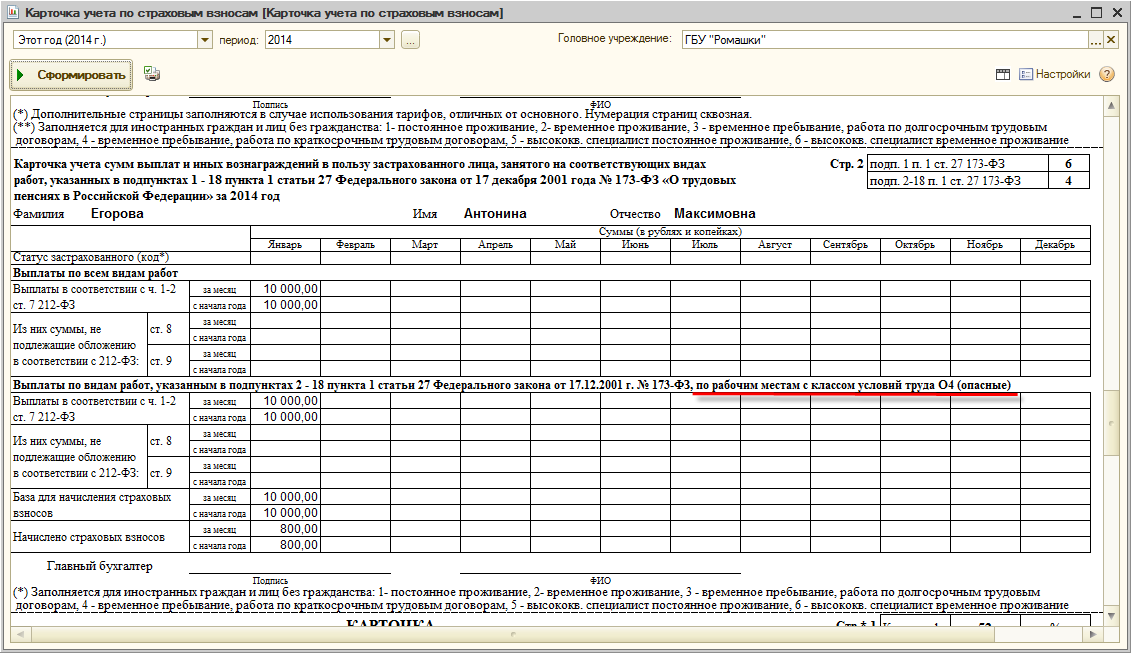Click the Февраль column header
This screenshot has height=653, width=1131.
click(x=355, y=245)
